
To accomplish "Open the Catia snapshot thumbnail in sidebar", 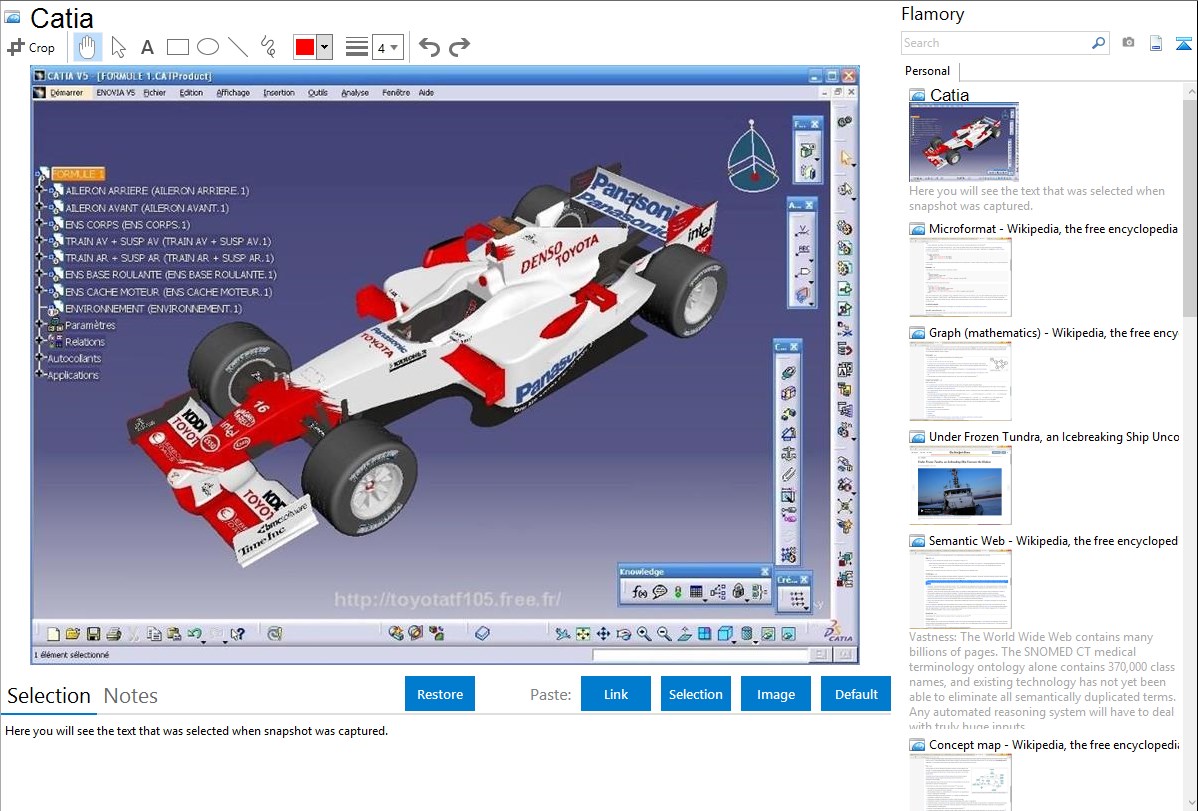I will click(x=963, y=143).
